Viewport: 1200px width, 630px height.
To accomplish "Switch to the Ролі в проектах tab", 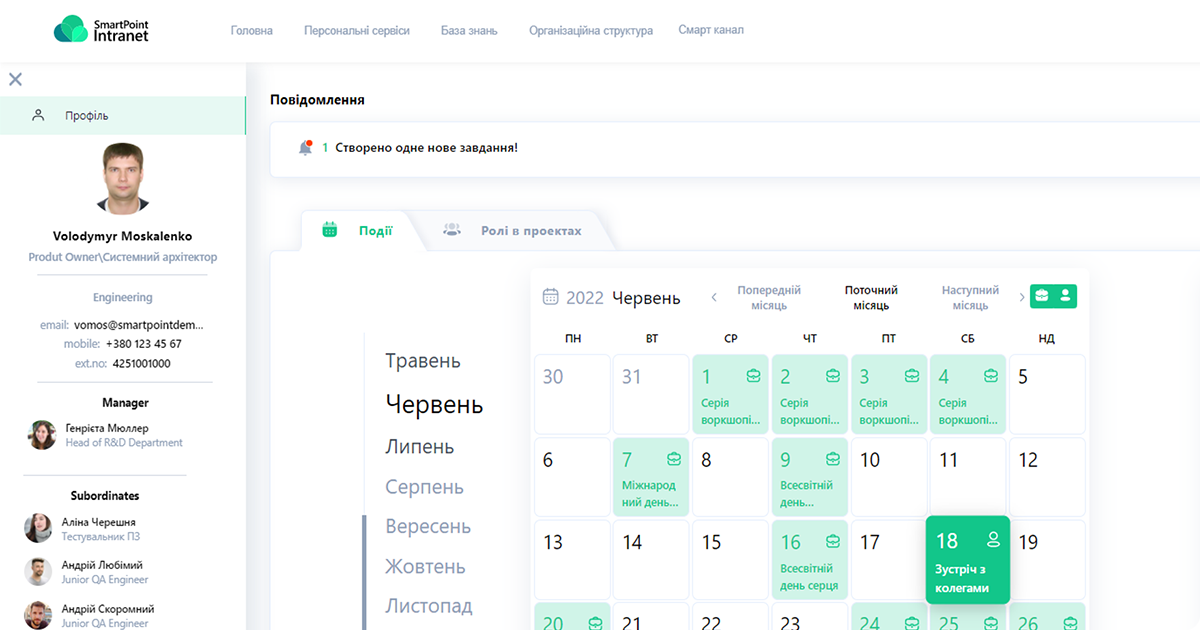I will pos(530,231).
